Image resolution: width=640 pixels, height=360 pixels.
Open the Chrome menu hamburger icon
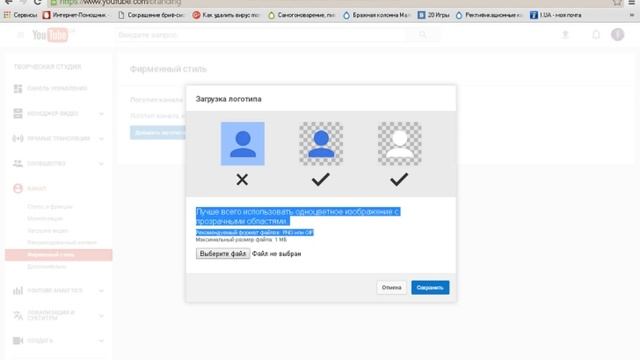632,2
